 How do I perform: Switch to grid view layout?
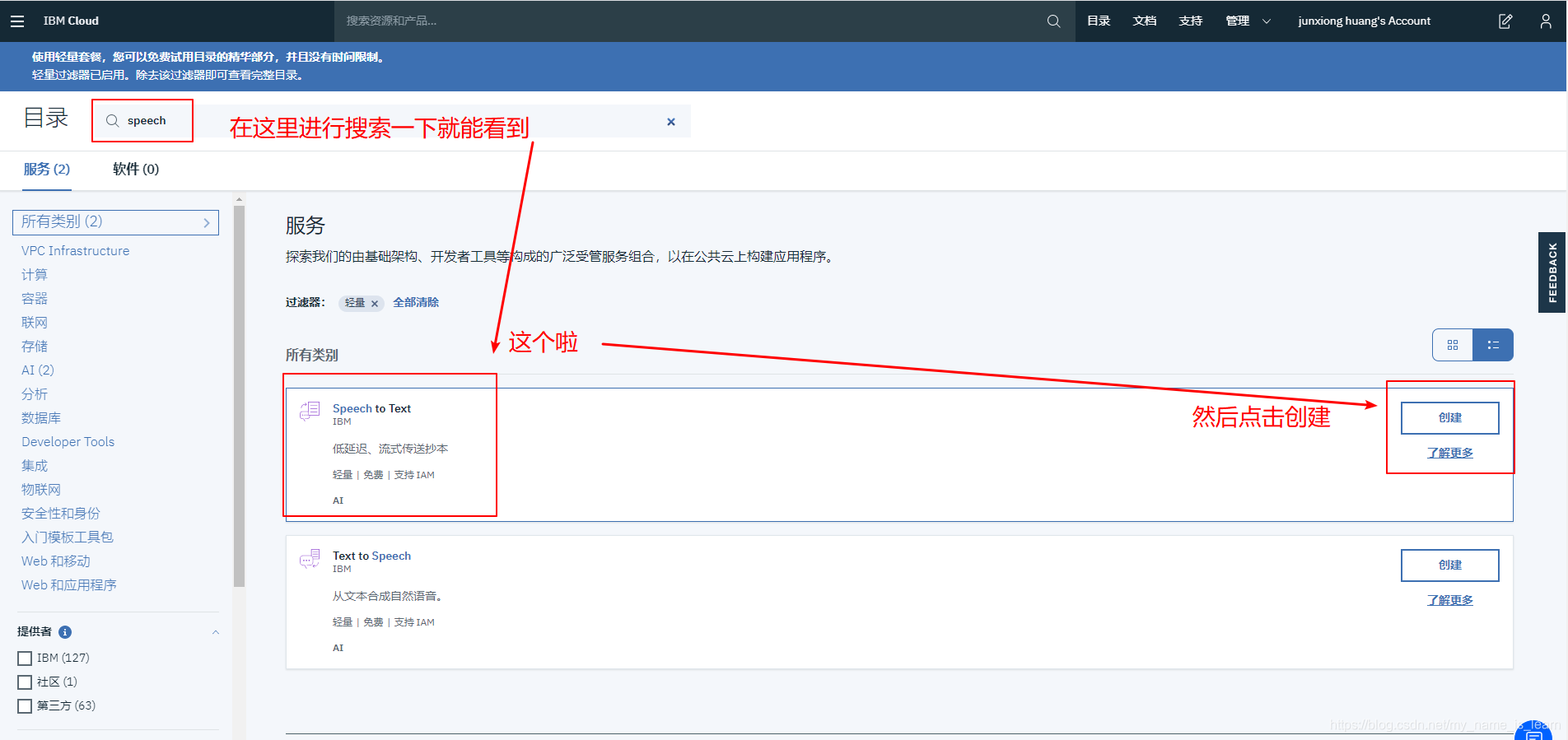click(x=1453, y=345)
